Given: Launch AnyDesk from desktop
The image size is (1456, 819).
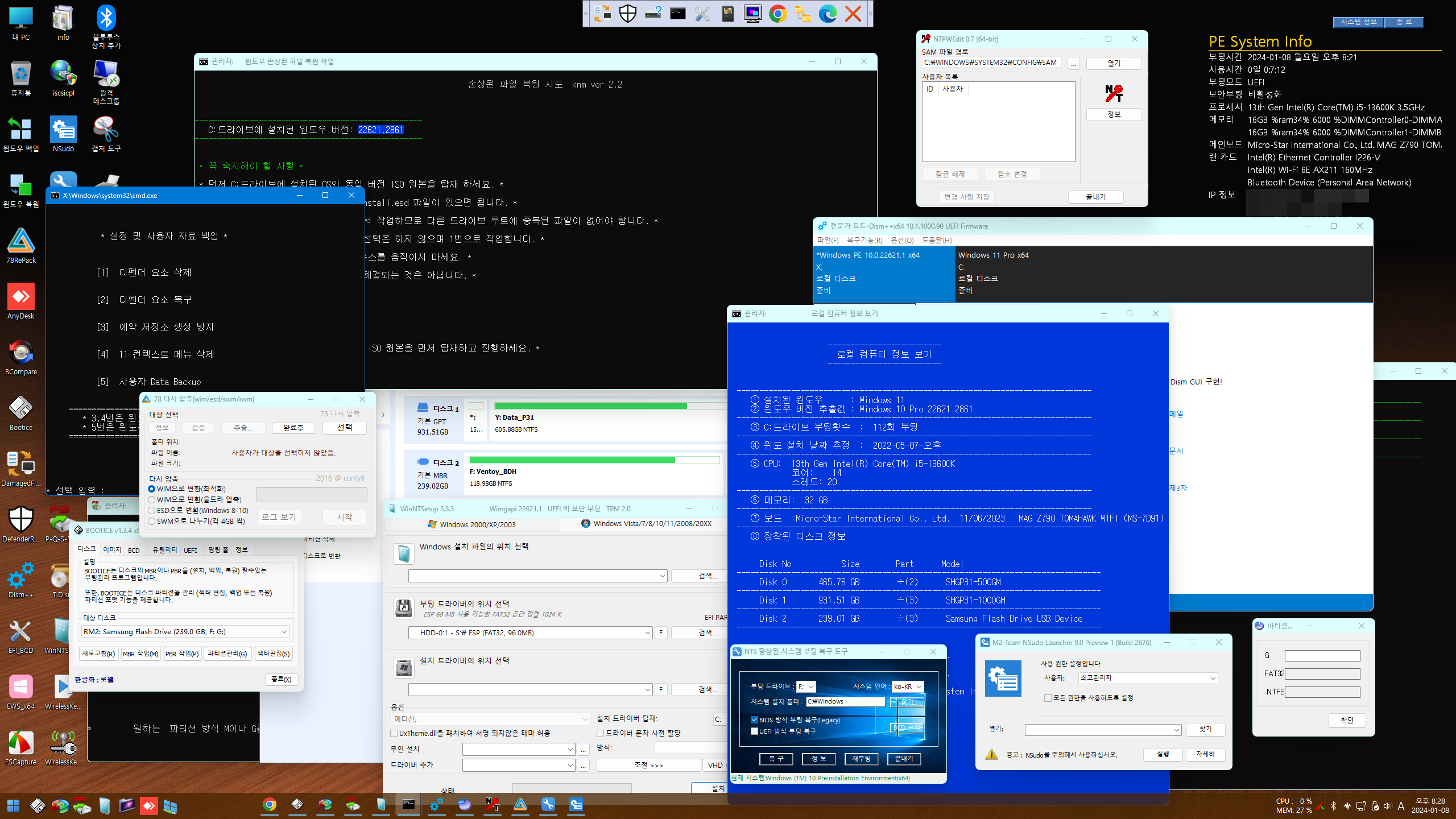Looking at the screenshot, I should pyautogui.click(x=21, y=303).
